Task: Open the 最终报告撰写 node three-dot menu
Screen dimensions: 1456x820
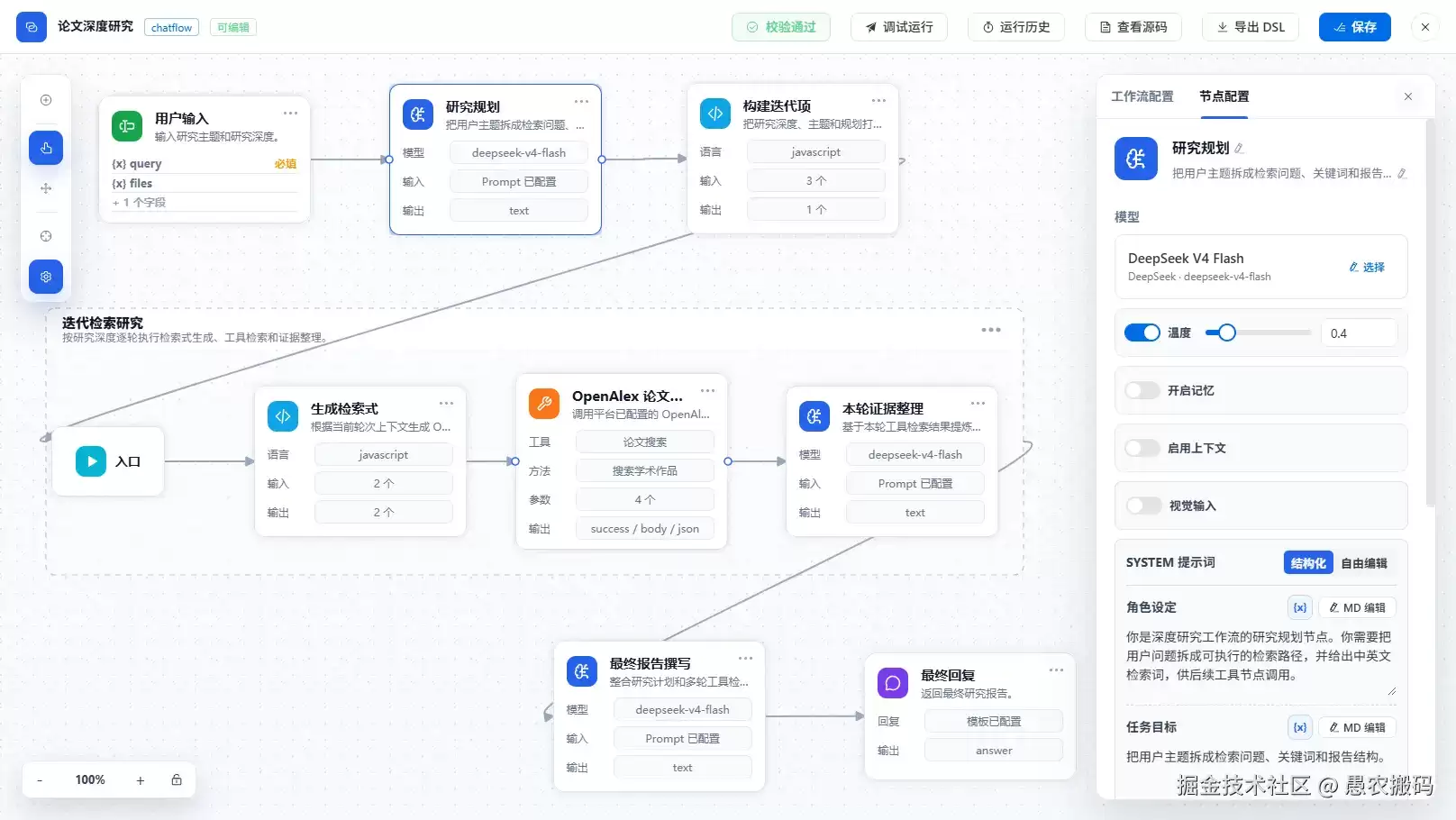Action: [x=746, y=659]
